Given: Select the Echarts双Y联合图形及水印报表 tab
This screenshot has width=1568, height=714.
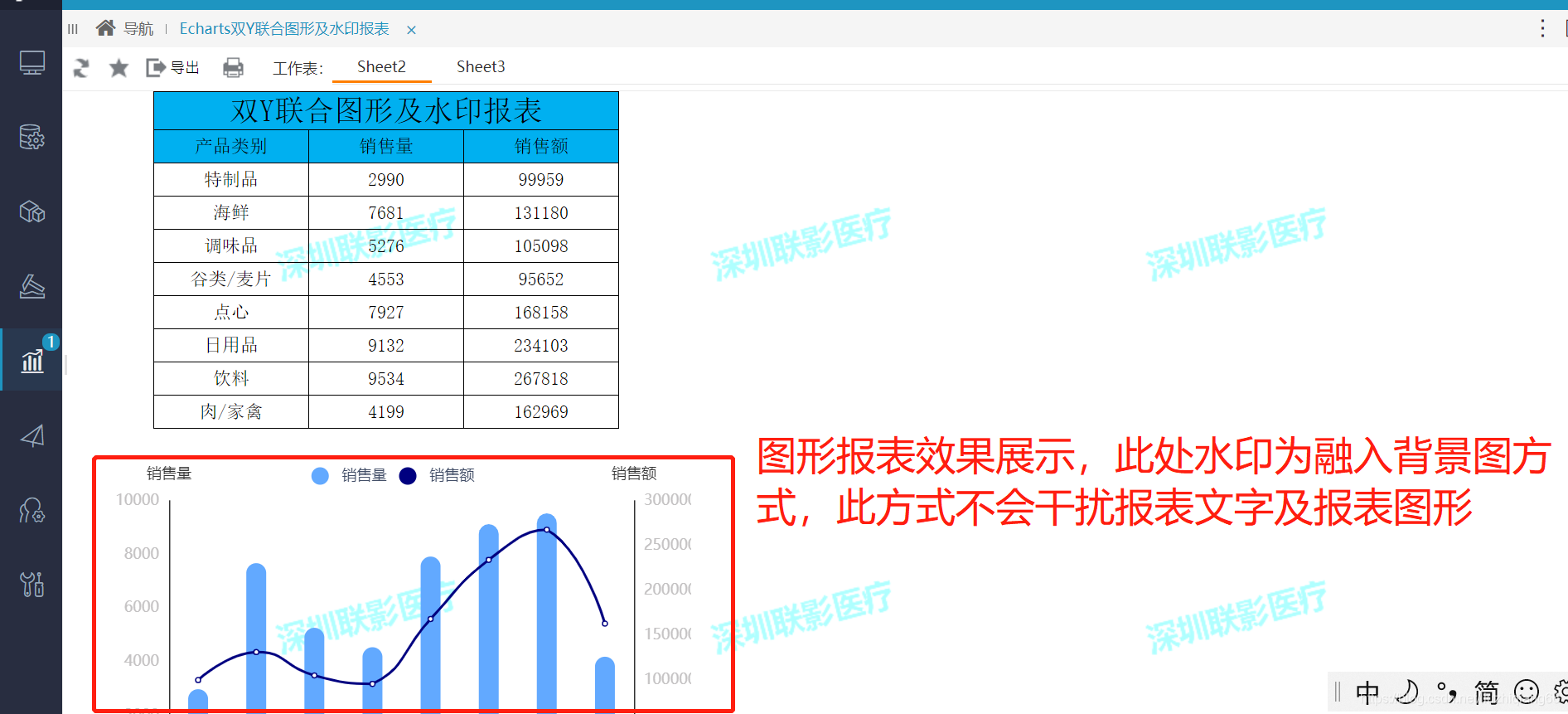Looking at the screenshot, I should point(284,29).
